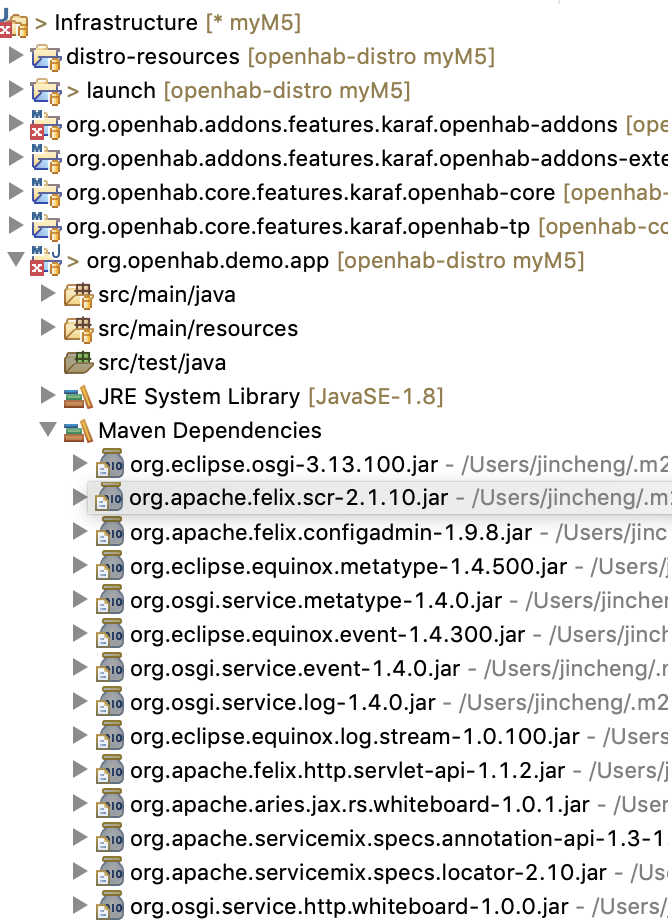
Task: Click the equinox.log.stream-1.0.100.jar jar icon
Action: 110,737
